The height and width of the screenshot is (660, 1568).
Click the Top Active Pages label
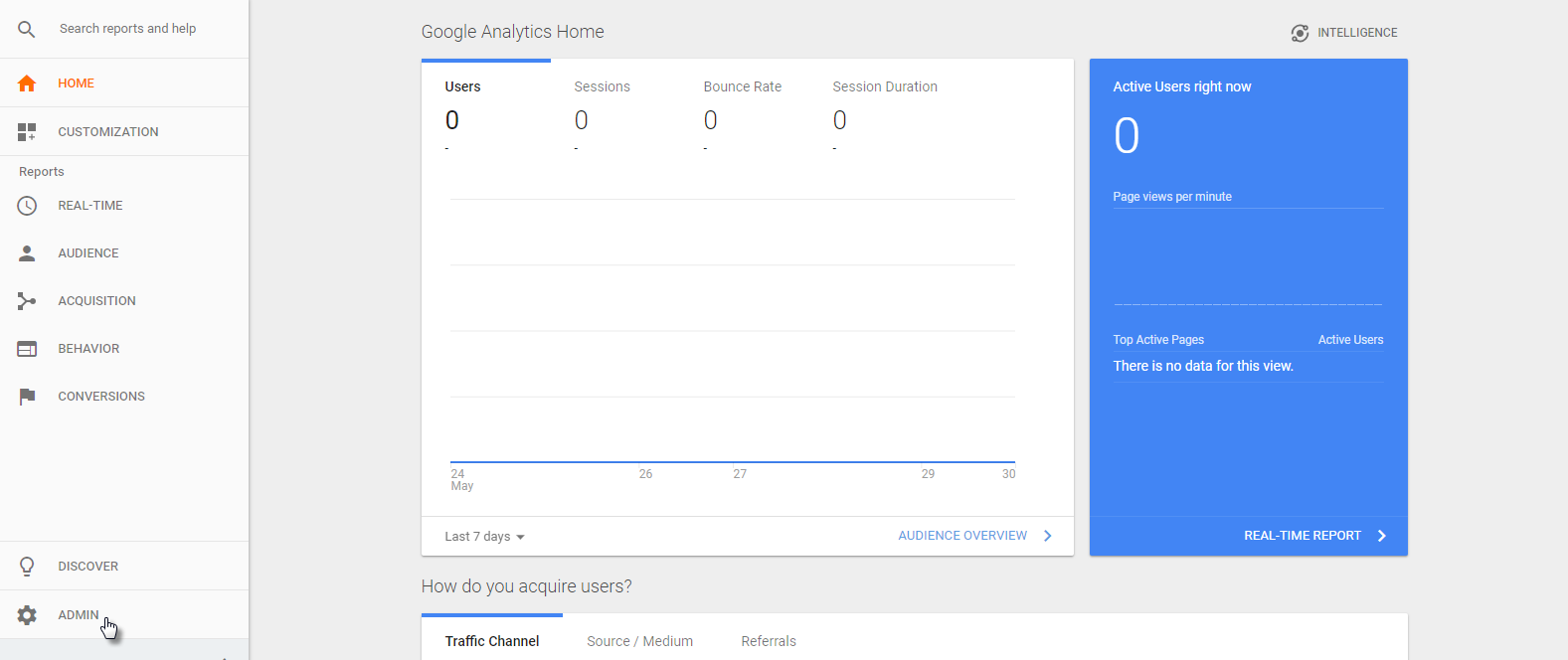[x=1158, y=340]
